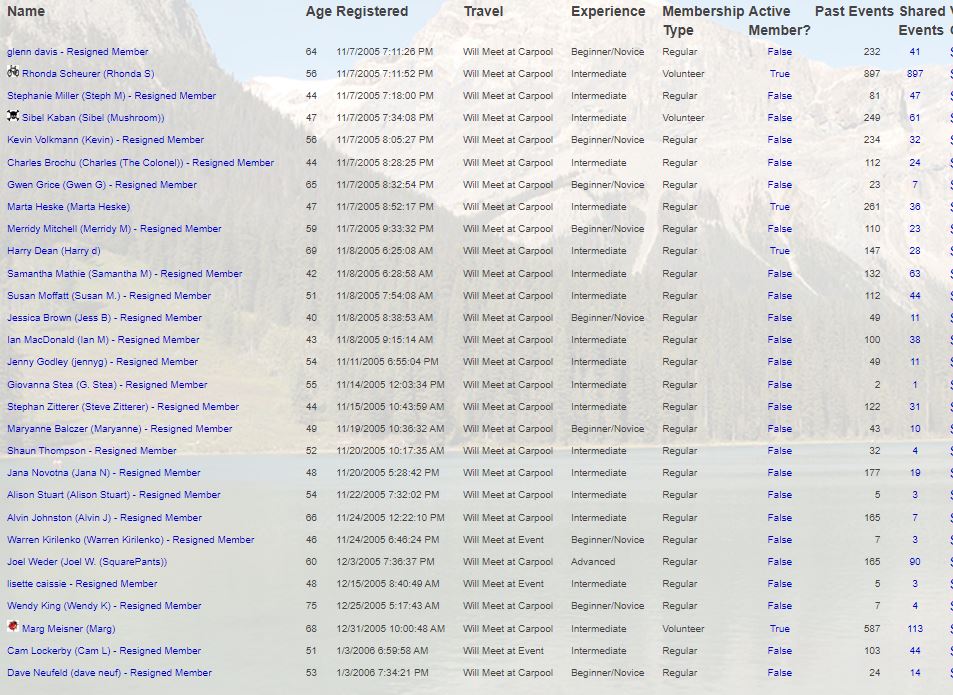Open Dave Neufeld (dave neuf) profile
This screenshot has height=695, width=953.
[x=109, y=673]
